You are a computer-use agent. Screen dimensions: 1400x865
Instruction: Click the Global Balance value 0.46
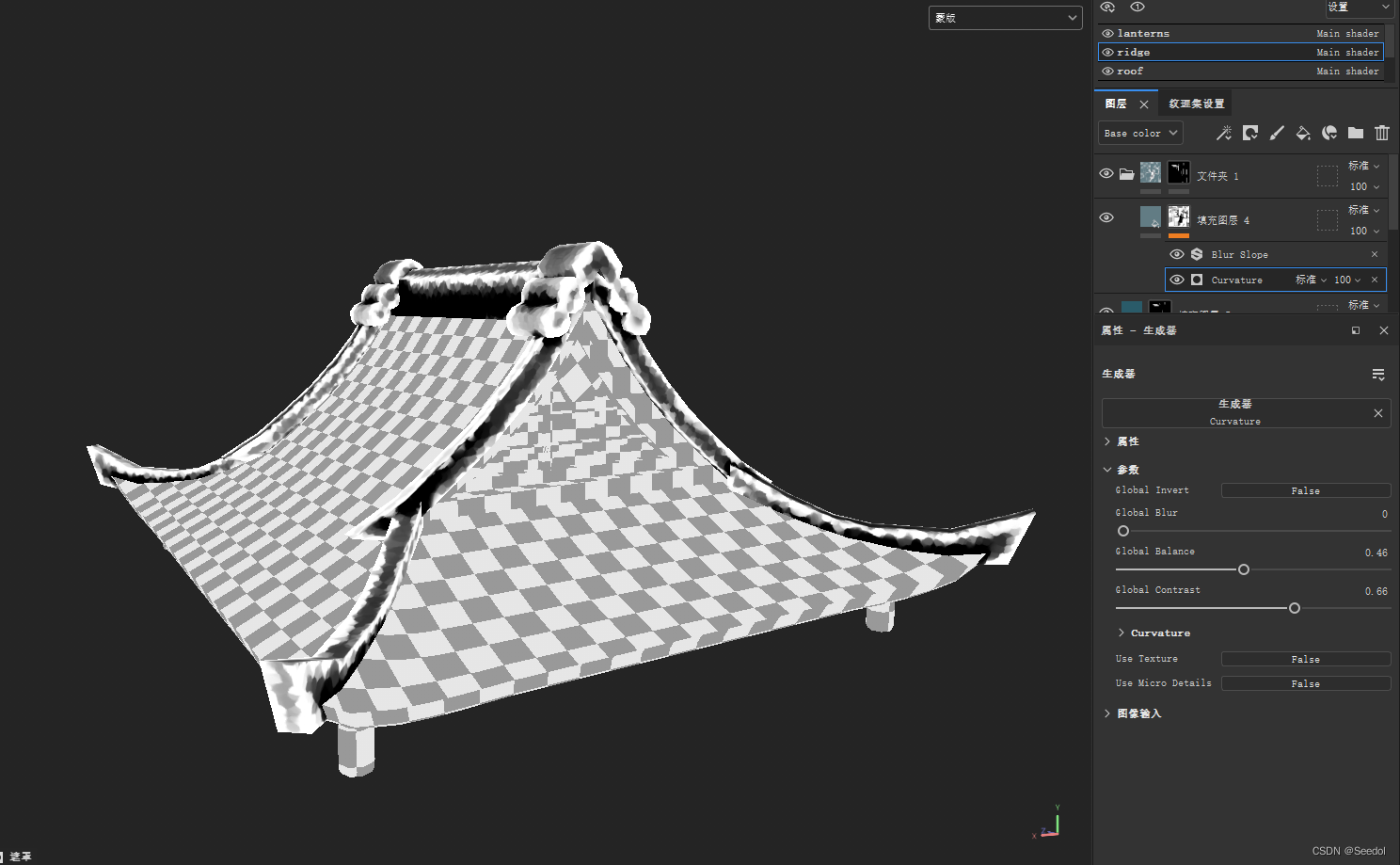(x=1376, y=553)
